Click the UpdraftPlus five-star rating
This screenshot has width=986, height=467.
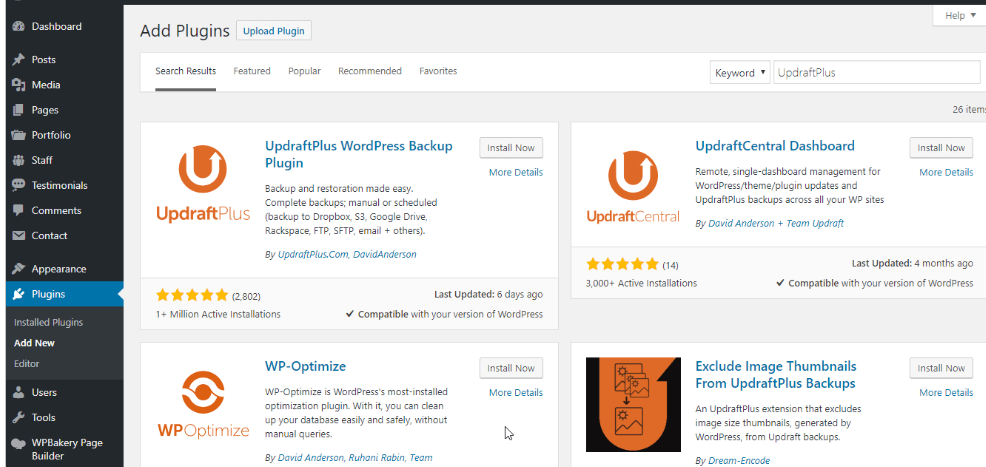[x=192, y=295]
